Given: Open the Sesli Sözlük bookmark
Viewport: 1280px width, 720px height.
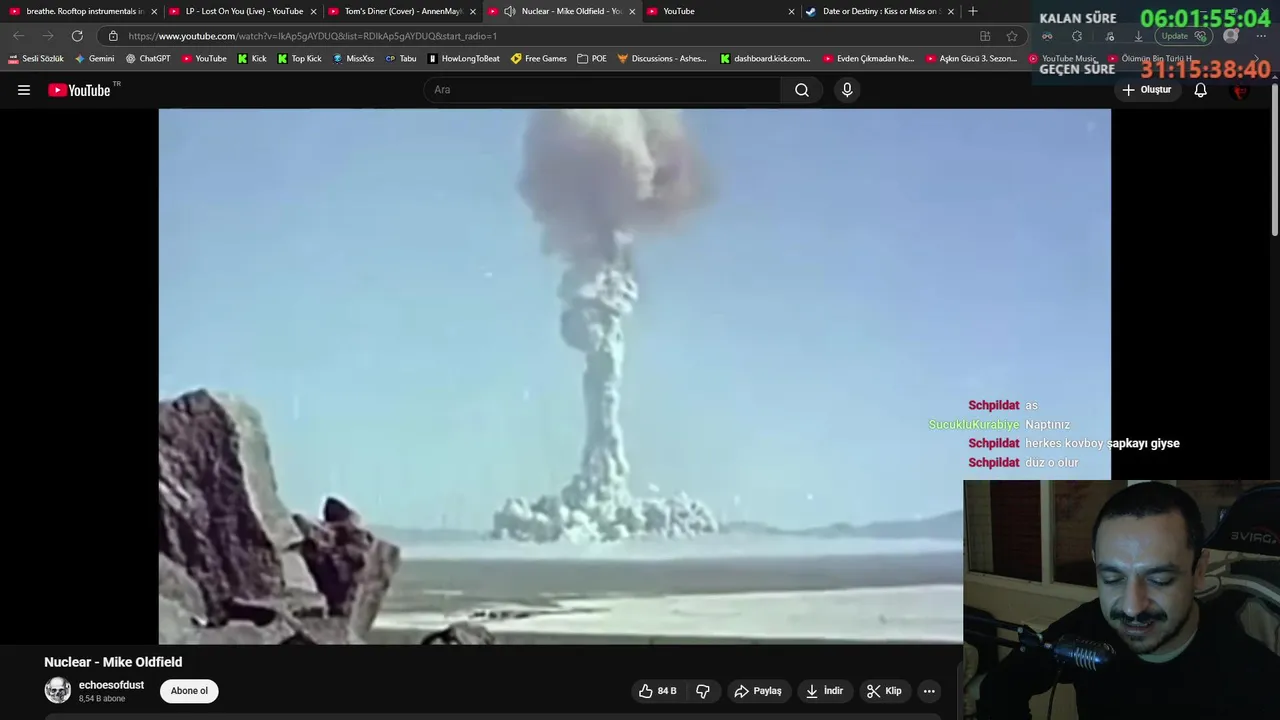Looking at the screenshot, I should [x=36, y=59].
